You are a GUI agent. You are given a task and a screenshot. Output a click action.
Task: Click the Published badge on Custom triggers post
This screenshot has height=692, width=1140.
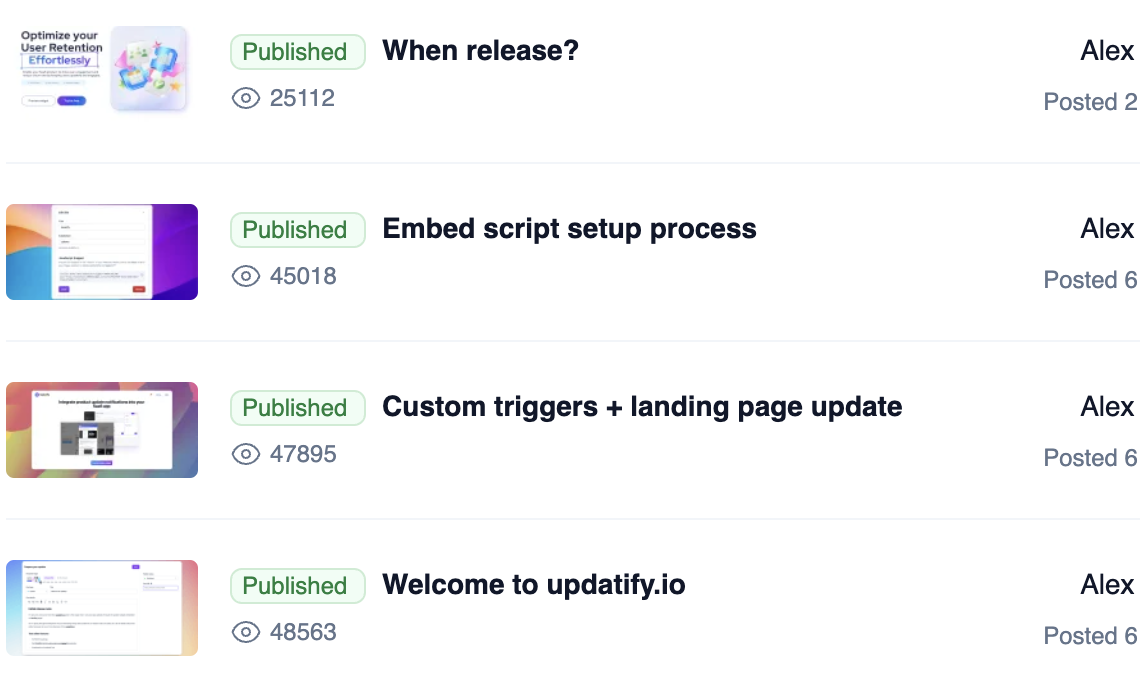click(x=295, y=408)
